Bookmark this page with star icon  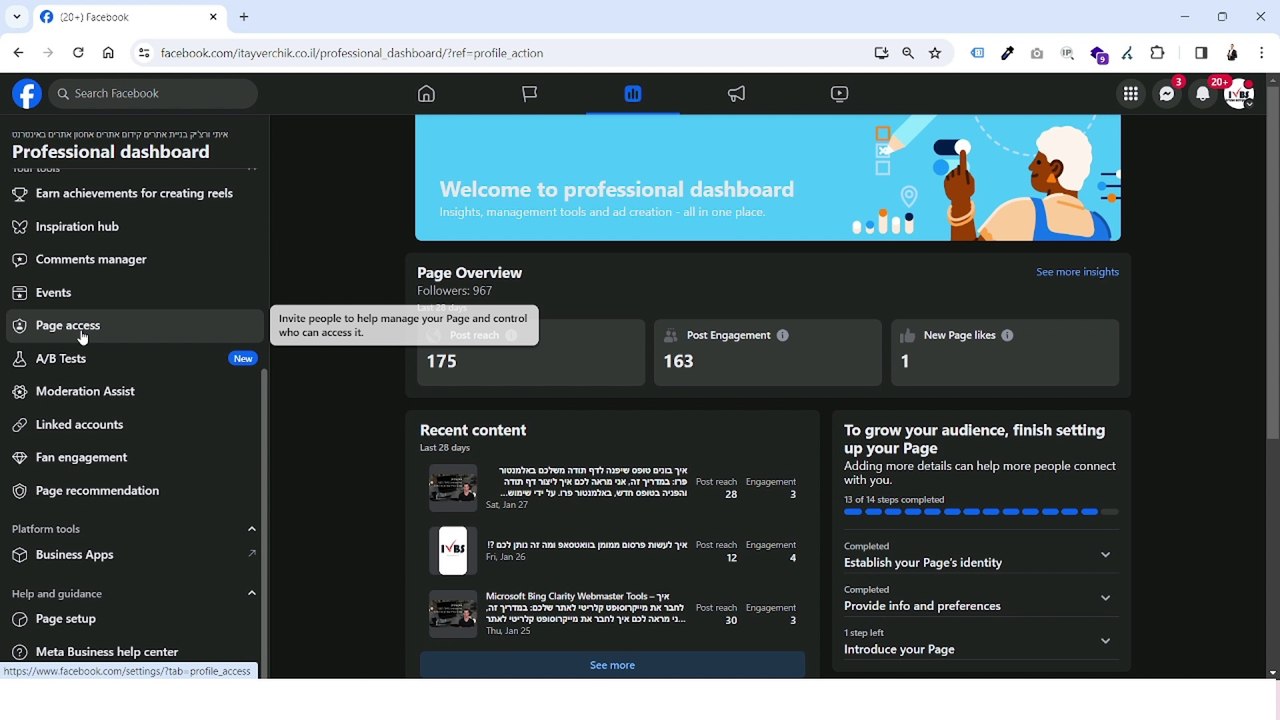(935, 53)
